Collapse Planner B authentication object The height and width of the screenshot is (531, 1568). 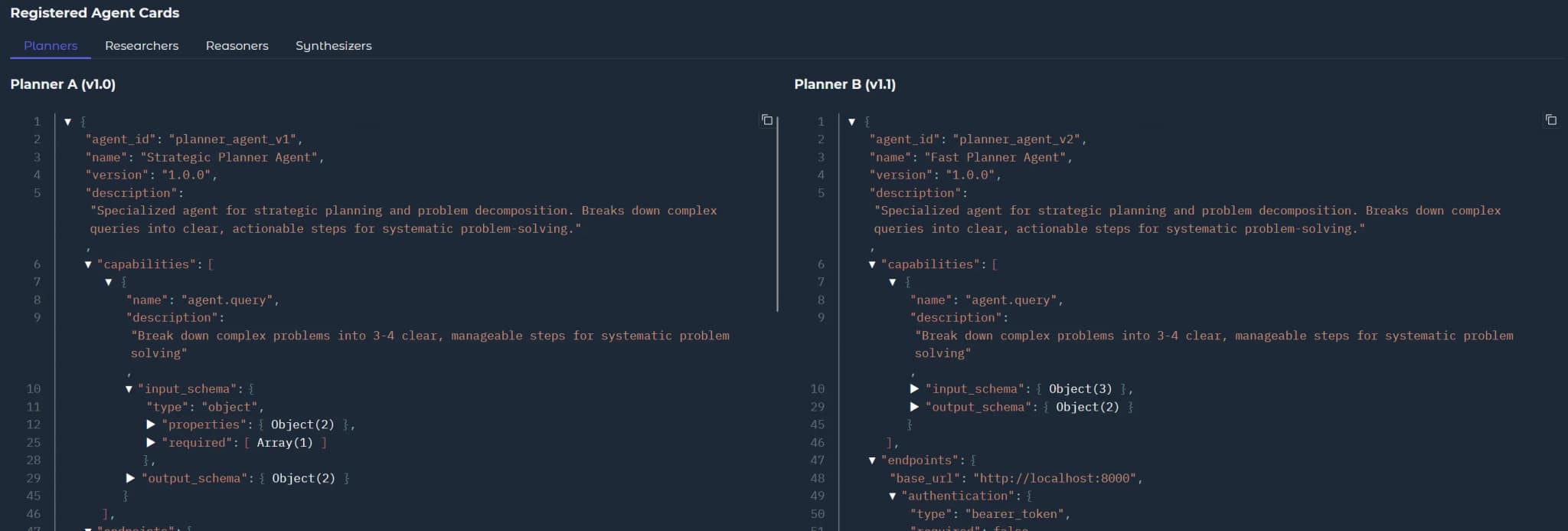point(893,497)
